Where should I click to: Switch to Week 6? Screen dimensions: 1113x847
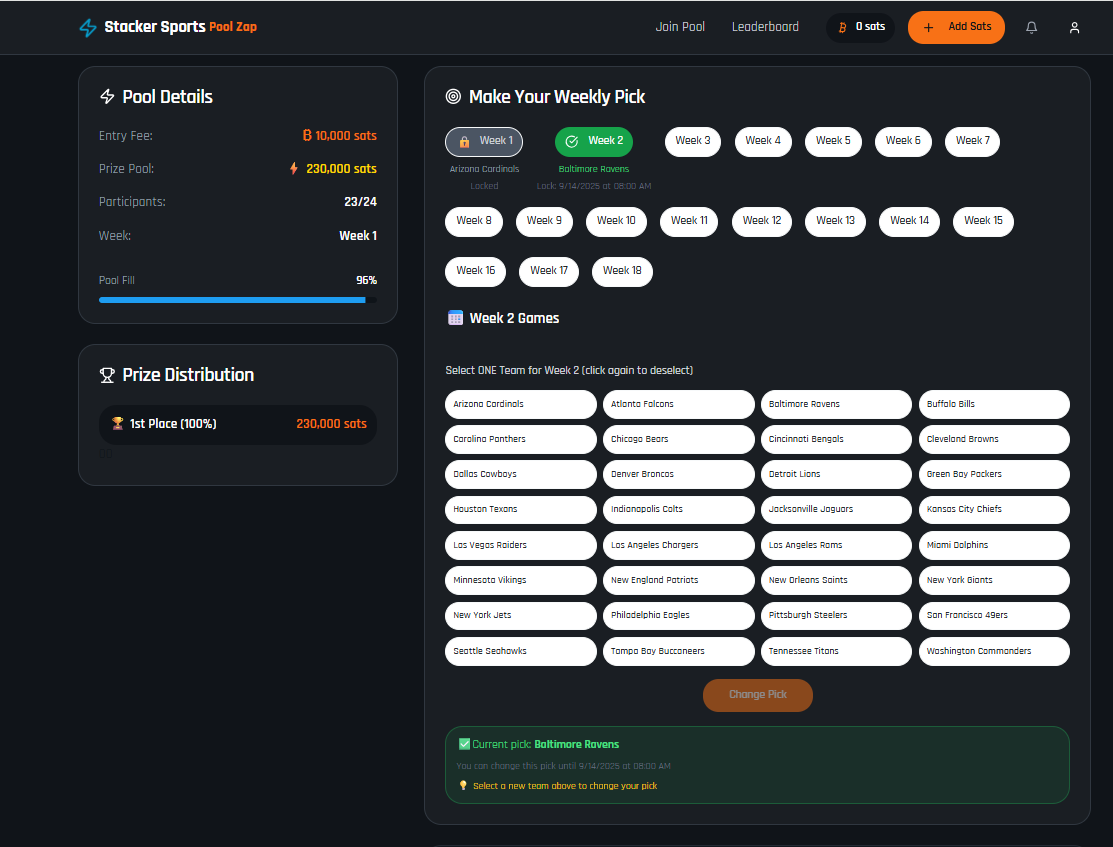[x=903, y=141]
